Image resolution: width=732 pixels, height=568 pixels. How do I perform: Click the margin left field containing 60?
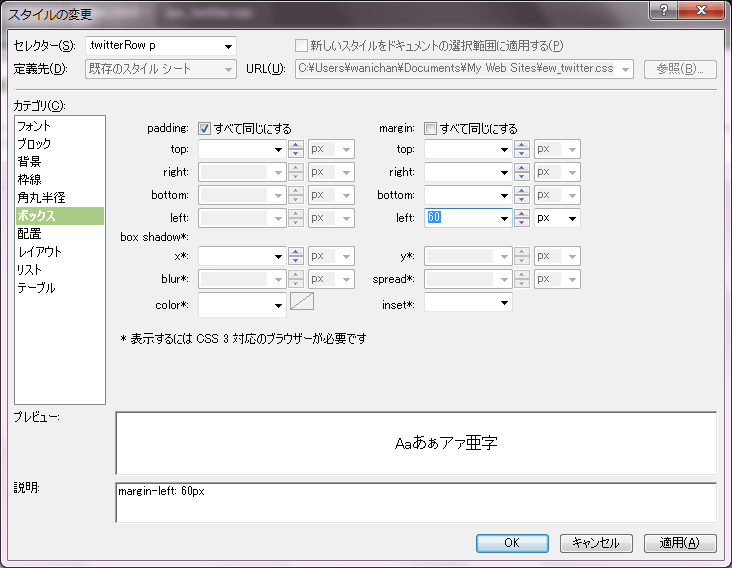[x=468, y=218]
